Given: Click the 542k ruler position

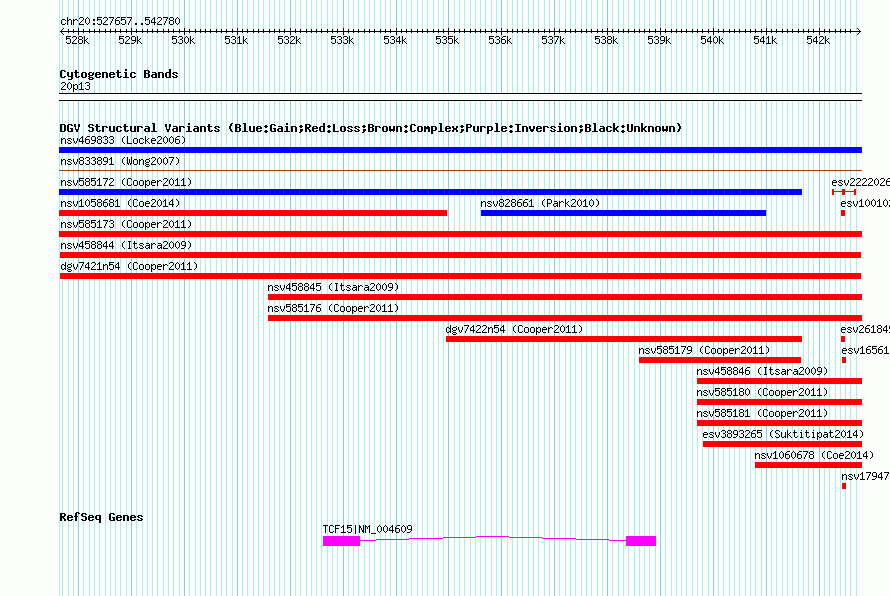Looking at the screenshot, I should tap(818, 40).
